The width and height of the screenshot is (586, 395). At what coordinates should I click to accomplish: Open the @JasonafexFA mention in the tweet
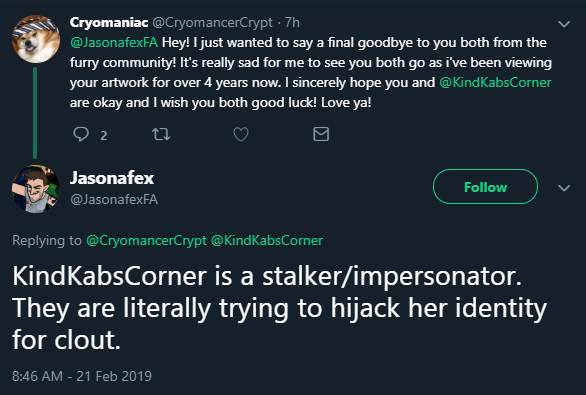(x=114, y=43)
